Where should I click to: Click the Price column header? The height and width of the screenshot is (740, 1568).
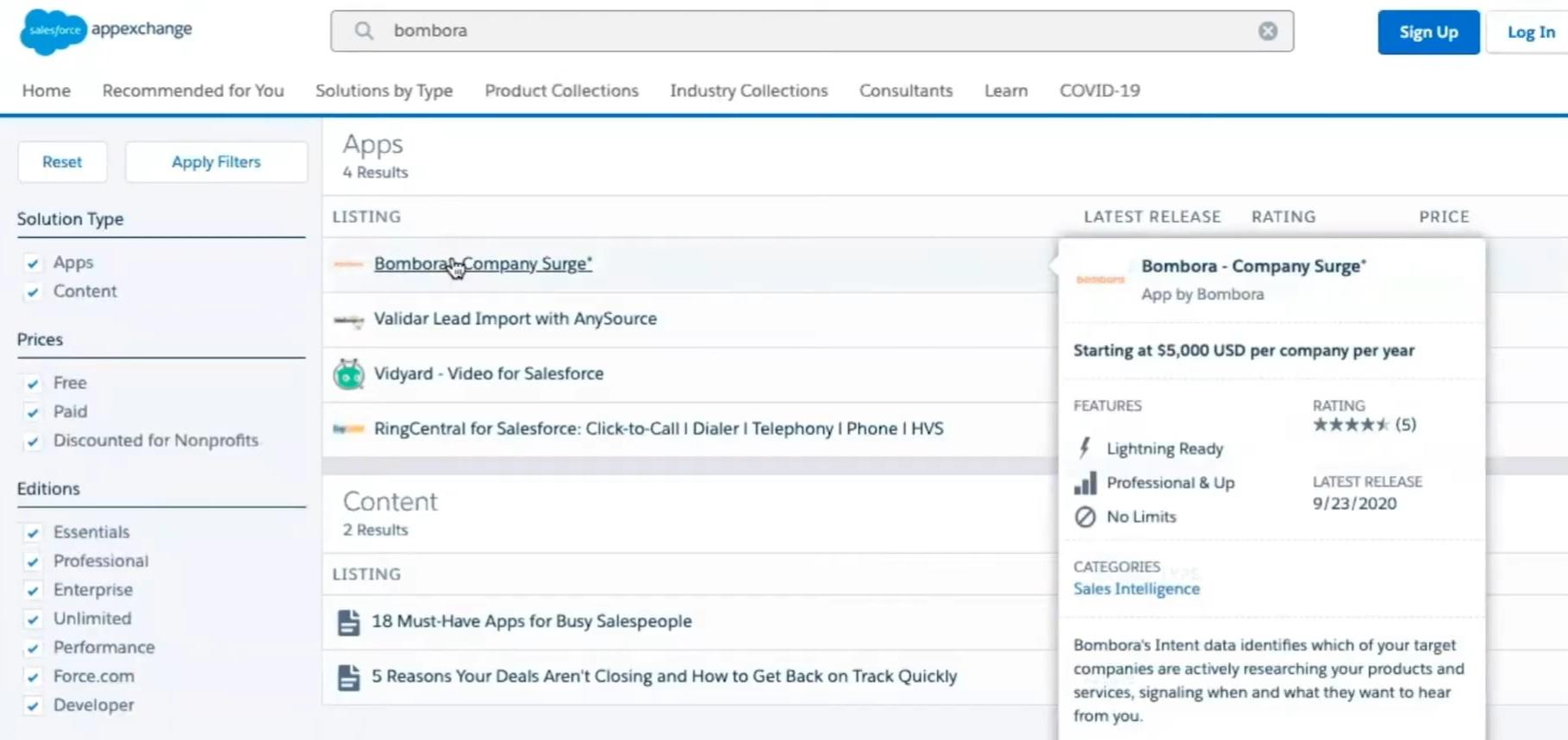click(1444, 216)
